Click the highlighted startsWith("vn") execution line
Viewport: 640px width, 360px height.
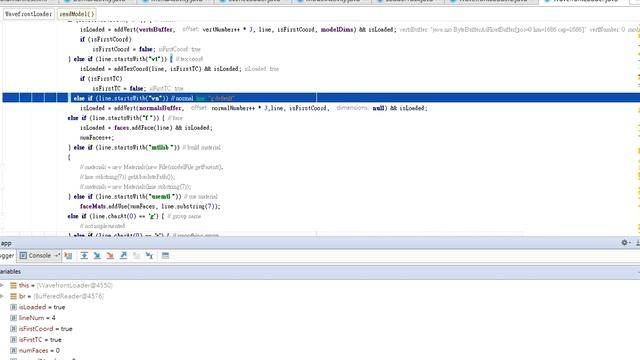click(321, 98)
